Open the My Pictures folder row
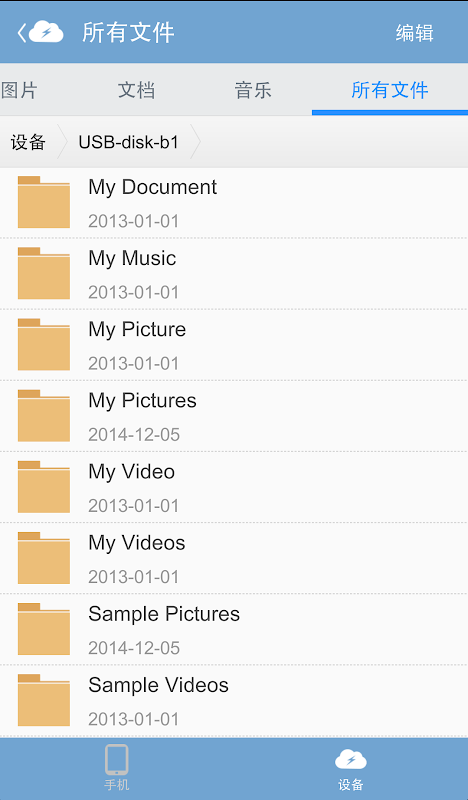 tap(234, 416)
